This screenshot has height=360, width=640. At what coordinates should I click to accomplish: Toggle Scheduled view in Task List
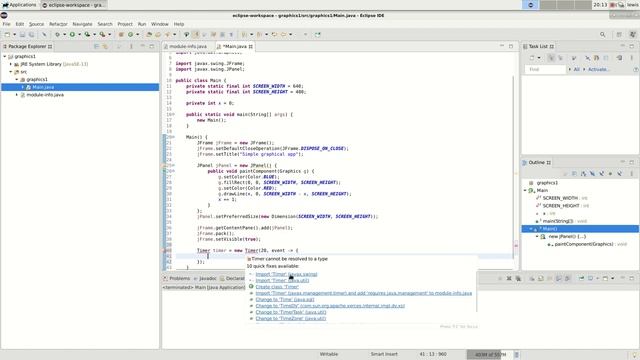[560, 58]
